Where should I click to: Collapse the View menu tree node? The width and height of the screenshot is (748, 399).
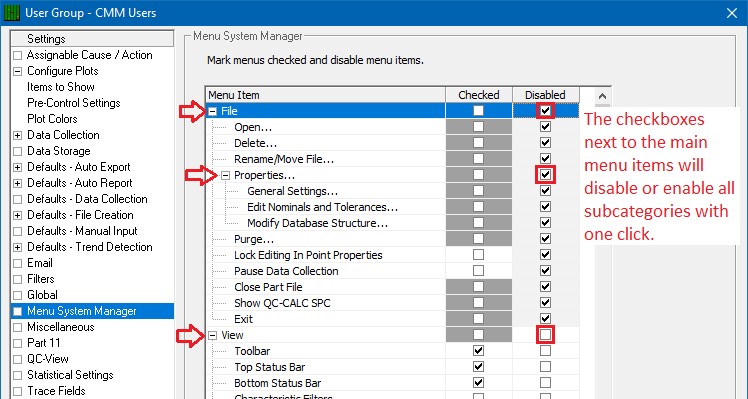tap(213, 336)
